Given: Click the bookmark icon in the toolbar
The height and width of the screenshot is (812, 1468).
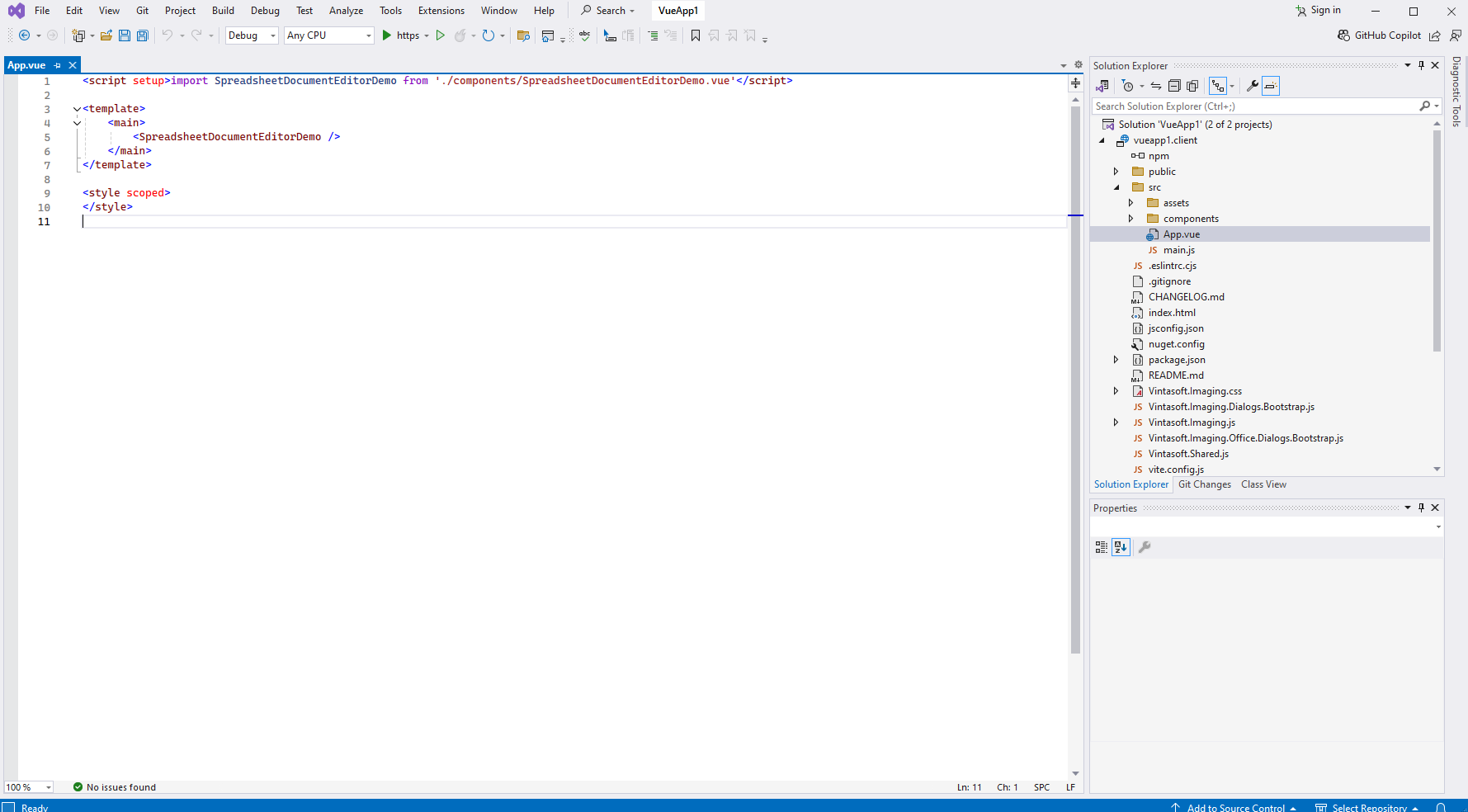Looking at the screenshot, I should (x=696, y=35).
